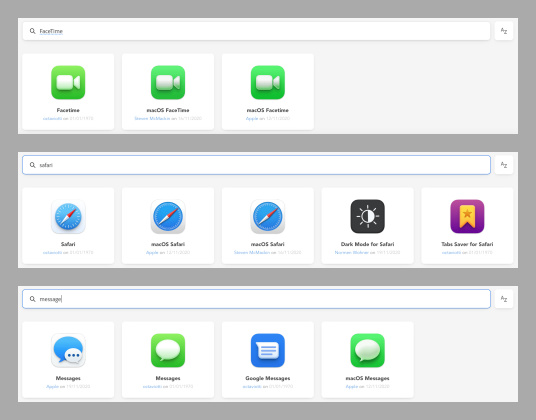This screenshot has width=536, height=420.
Task: Click the "Tabs Saver for Safari" title
Action: [x=467, y=244]
